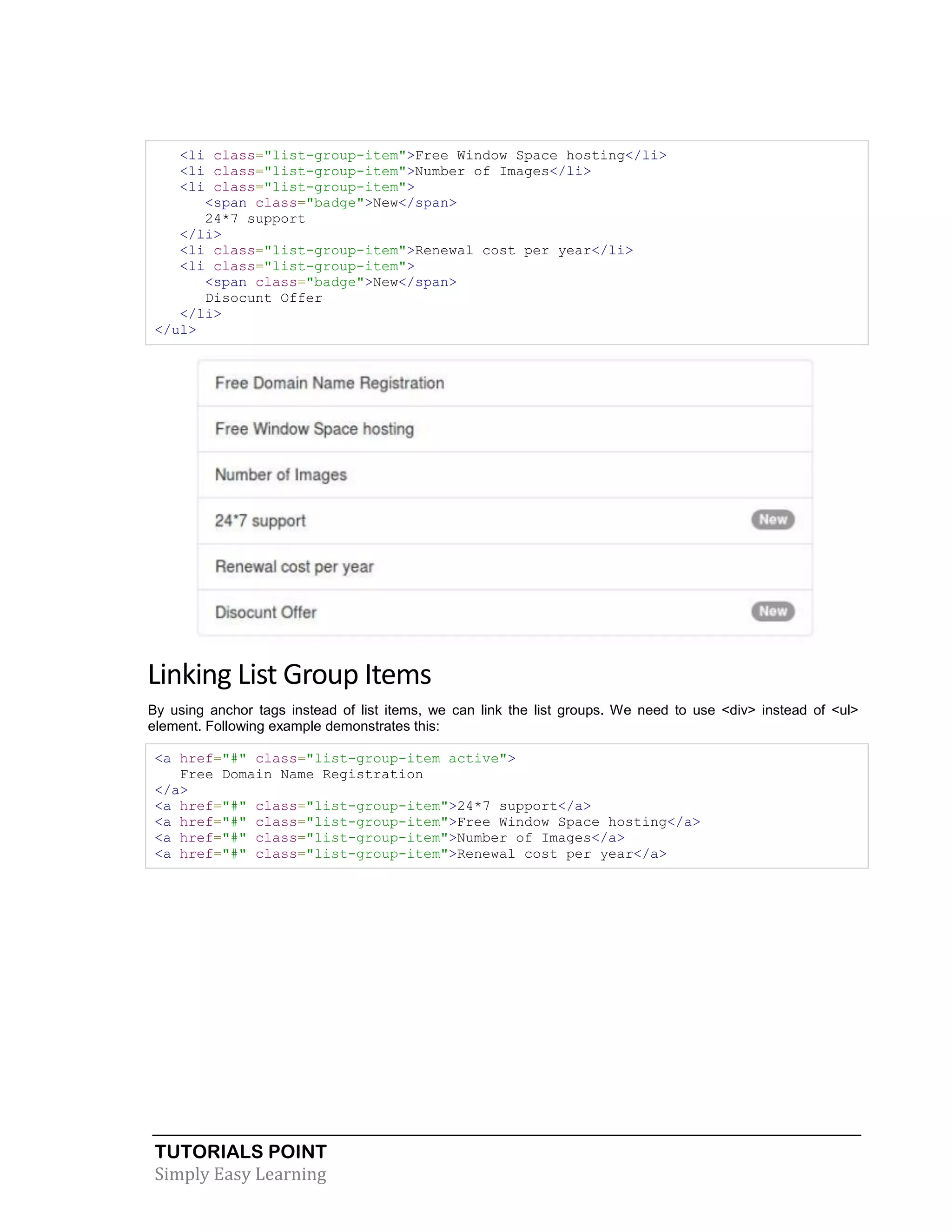
Task: Click the closing </ul> tag in code
Action: point(175,330)
